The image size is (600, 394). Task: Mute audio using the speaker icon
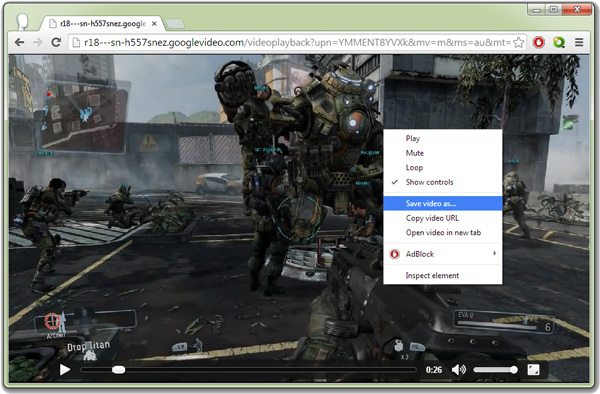459,370
